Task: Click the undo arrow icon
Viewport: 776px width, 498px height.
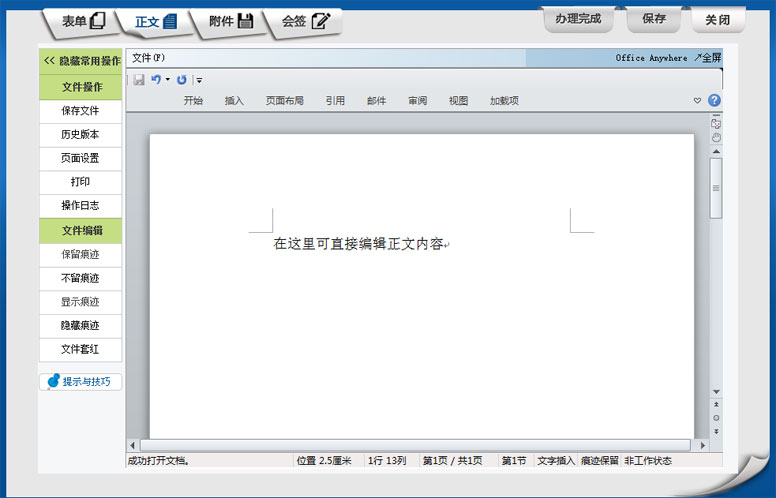Action: [156, 79]
